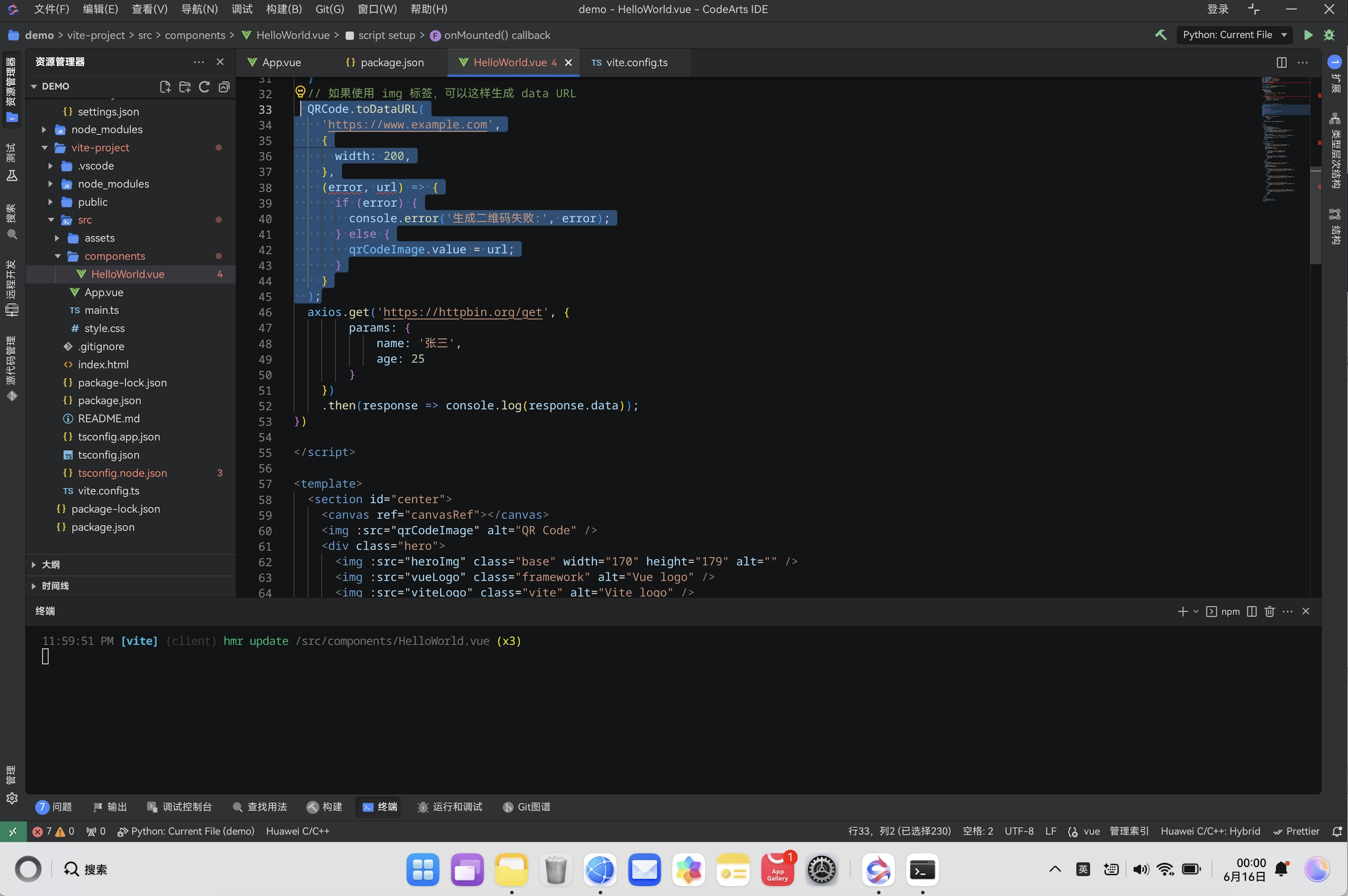
Task: Close the explorer side panel
Action: (220, 62)
